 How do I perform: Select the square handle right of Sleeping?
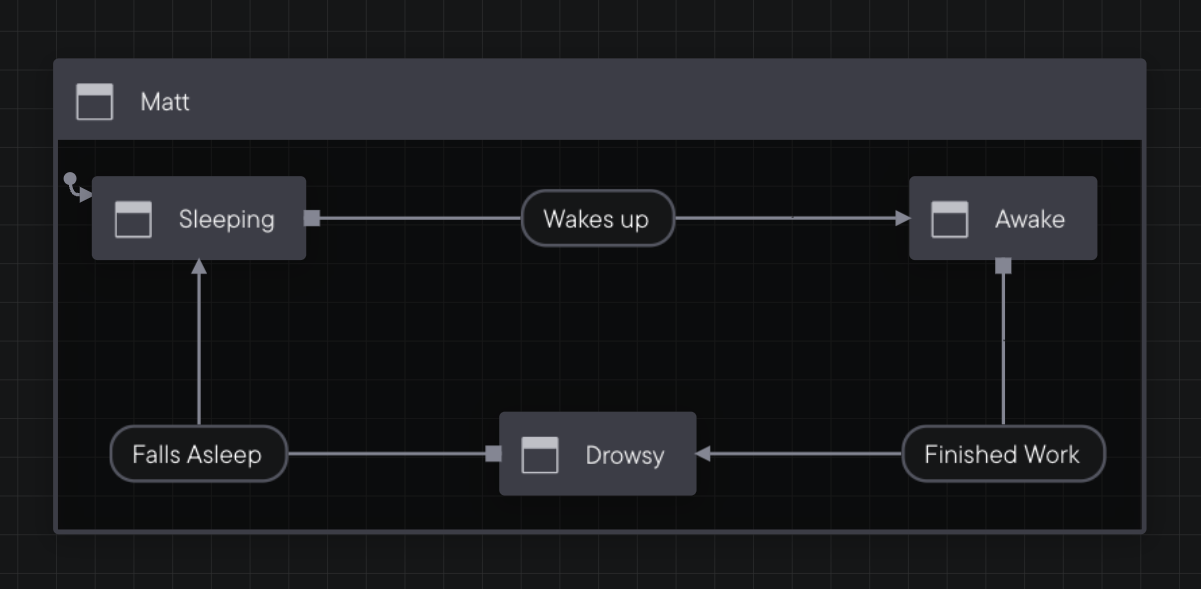(312, 218)
